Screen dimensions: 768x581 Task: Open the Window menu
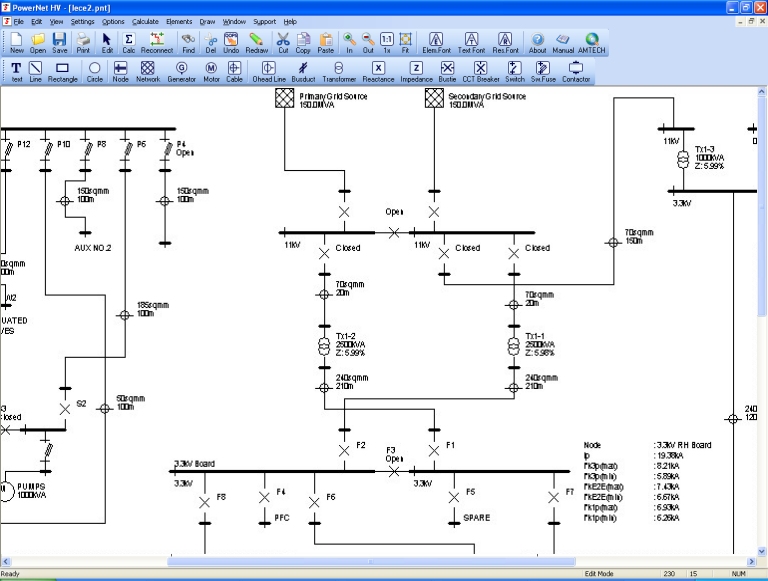pyautogui.click(x=234, y=22)
